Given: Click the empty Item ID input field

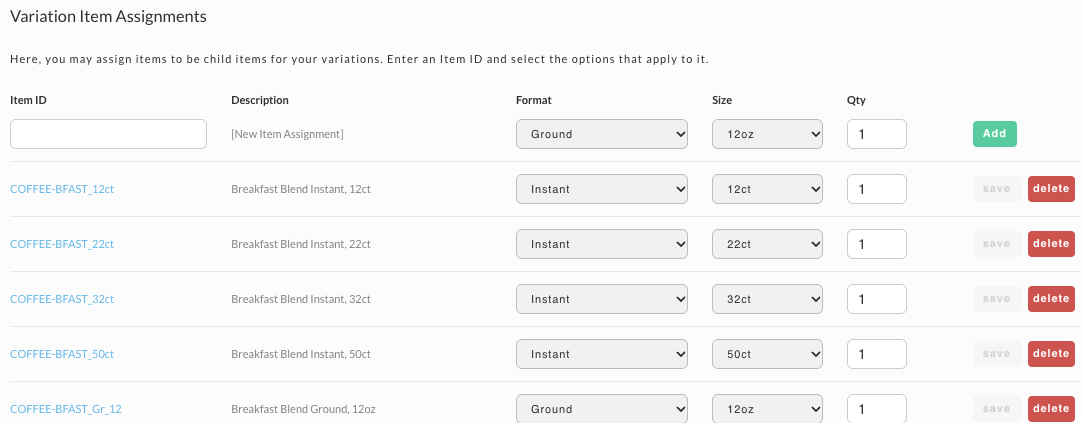Looking at the screenshot, I should click(x=108, y=134).
